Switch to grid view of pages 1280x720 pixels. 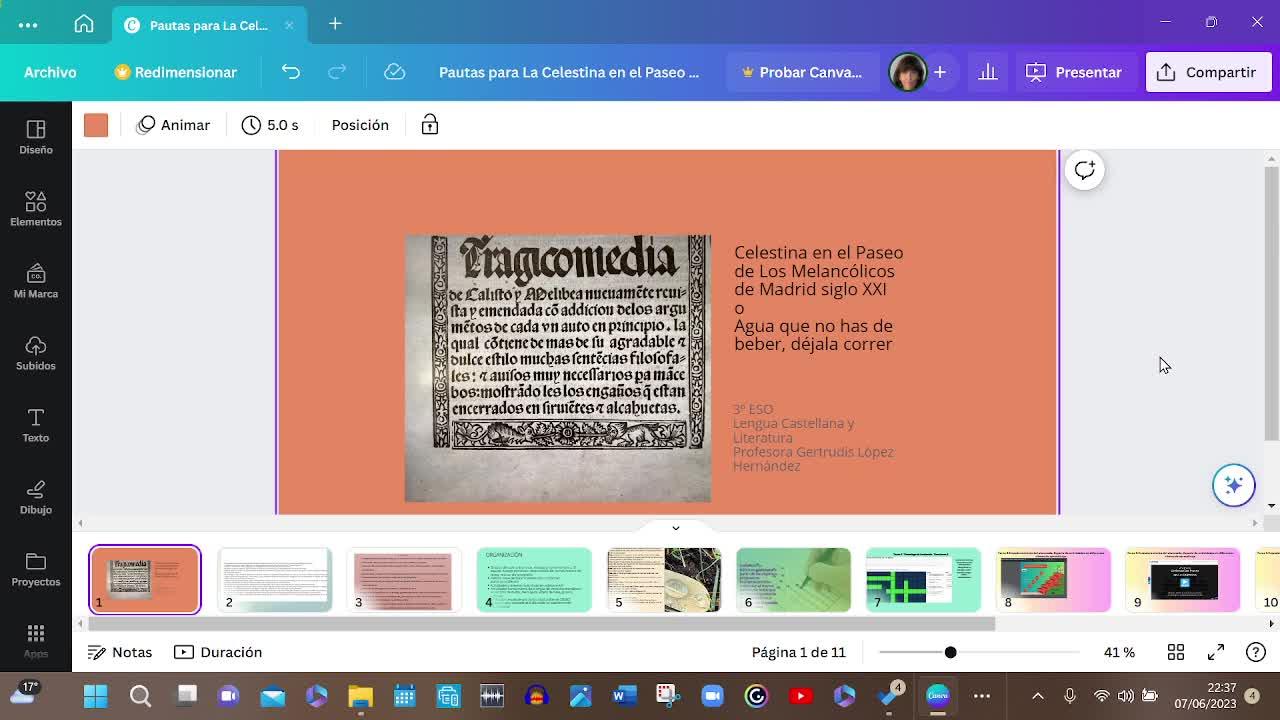tap(1176, 652)
